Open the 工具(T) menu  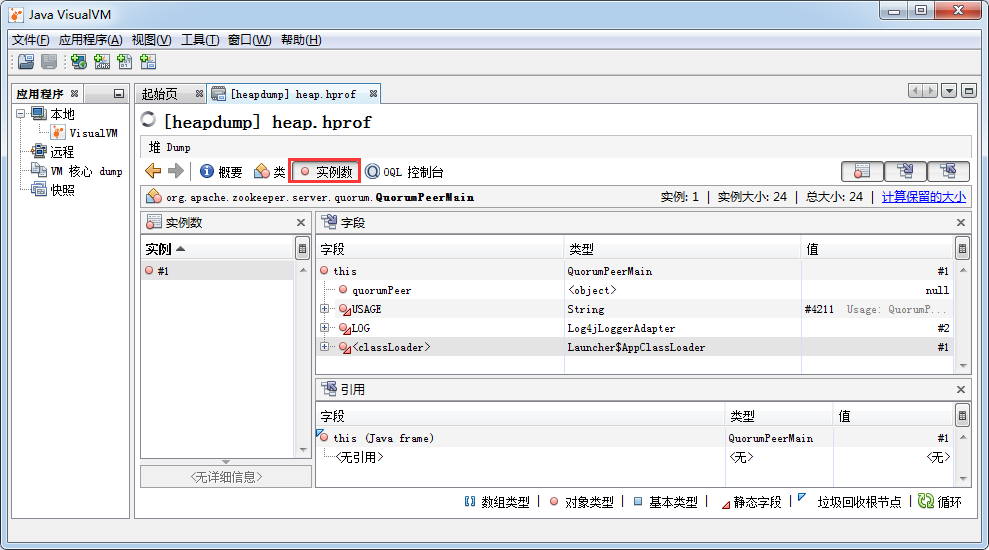tap(199, 40)
